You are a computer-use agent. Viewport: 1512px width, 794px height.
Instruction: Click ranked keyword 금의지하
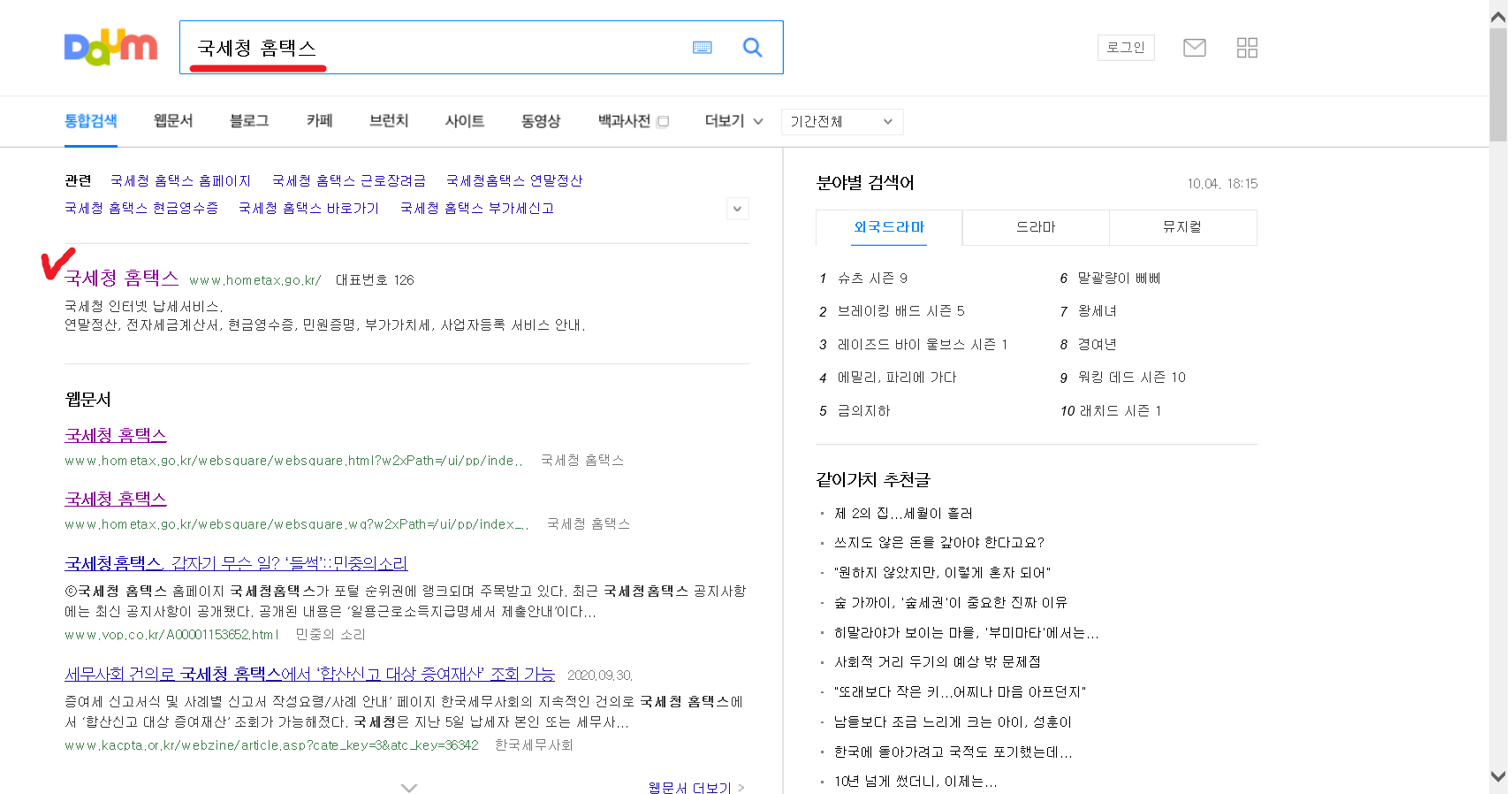(x=863, y=411)
